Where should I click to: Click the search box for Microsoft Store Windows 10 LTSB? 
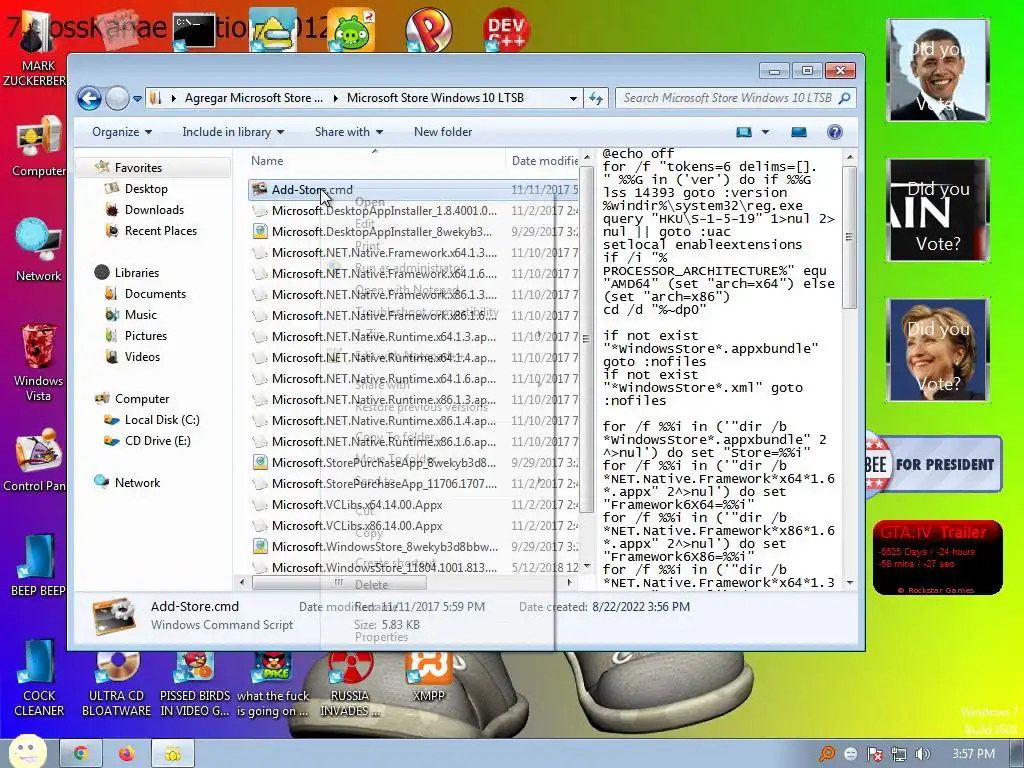click(x=735, y=98)
